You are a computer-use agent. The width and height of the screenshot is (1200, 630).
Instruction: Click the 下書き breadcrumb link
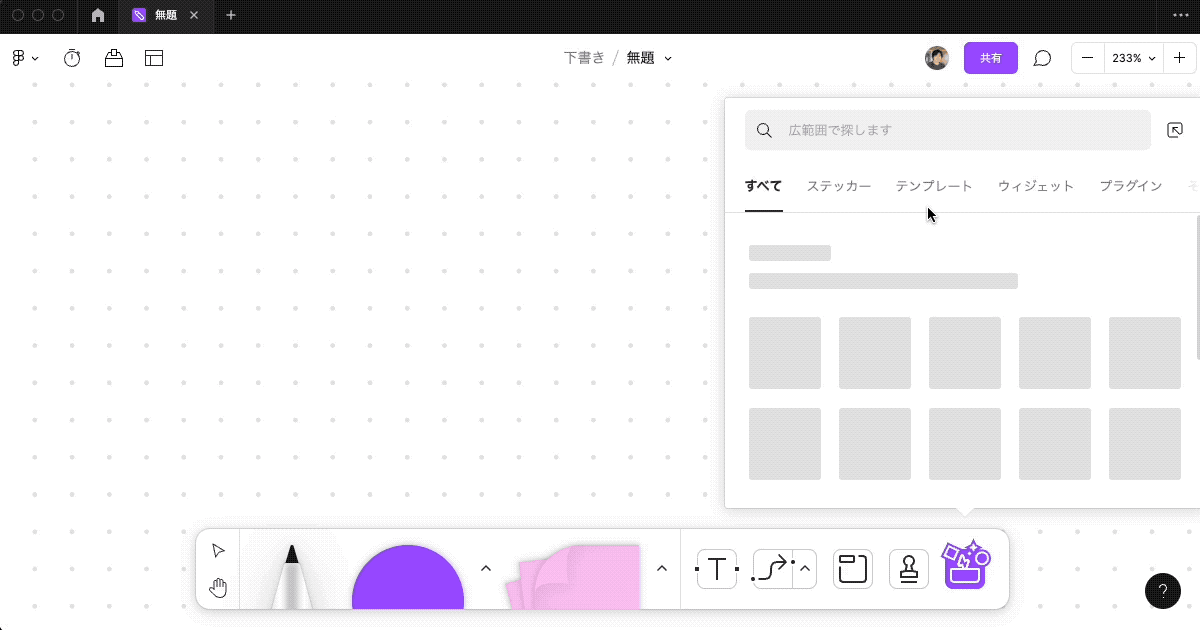[x=584, y=58]
